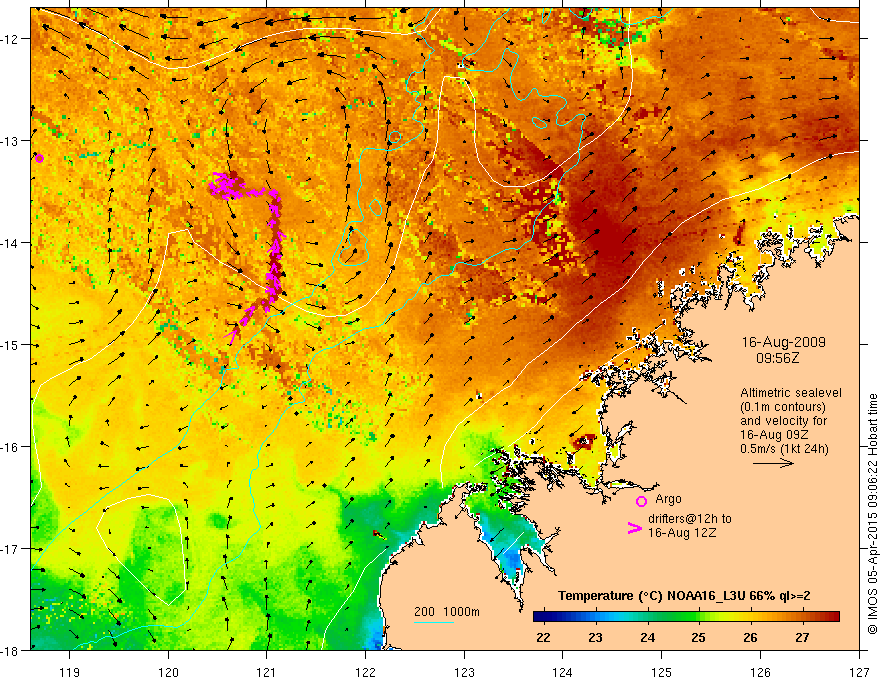The image size is (880, 680).
Task: Click the colorbar tick label '24'
Action: pos(647,637)
